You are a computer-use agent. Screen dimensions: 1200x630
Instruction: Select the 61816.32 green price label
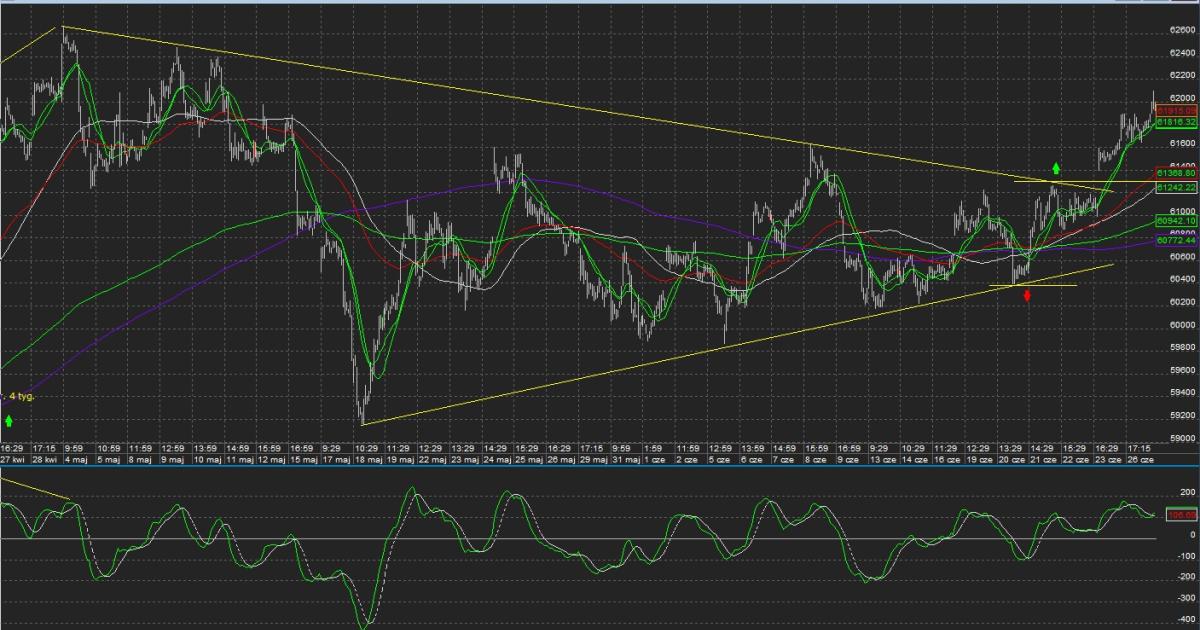pos(1177,122)
